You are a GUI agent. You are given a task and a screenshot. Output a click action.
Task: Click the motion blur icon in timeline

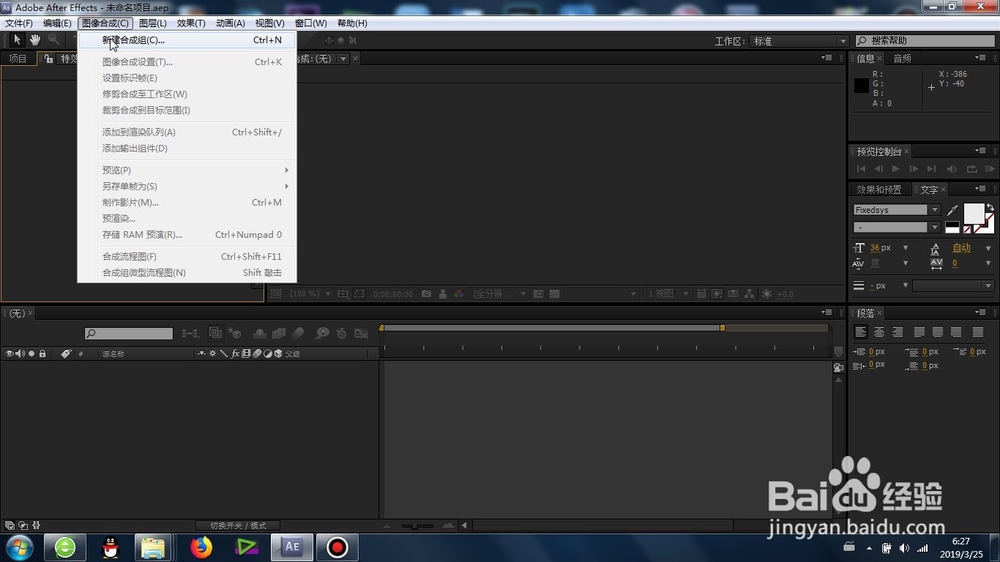(x=298, y=333)
